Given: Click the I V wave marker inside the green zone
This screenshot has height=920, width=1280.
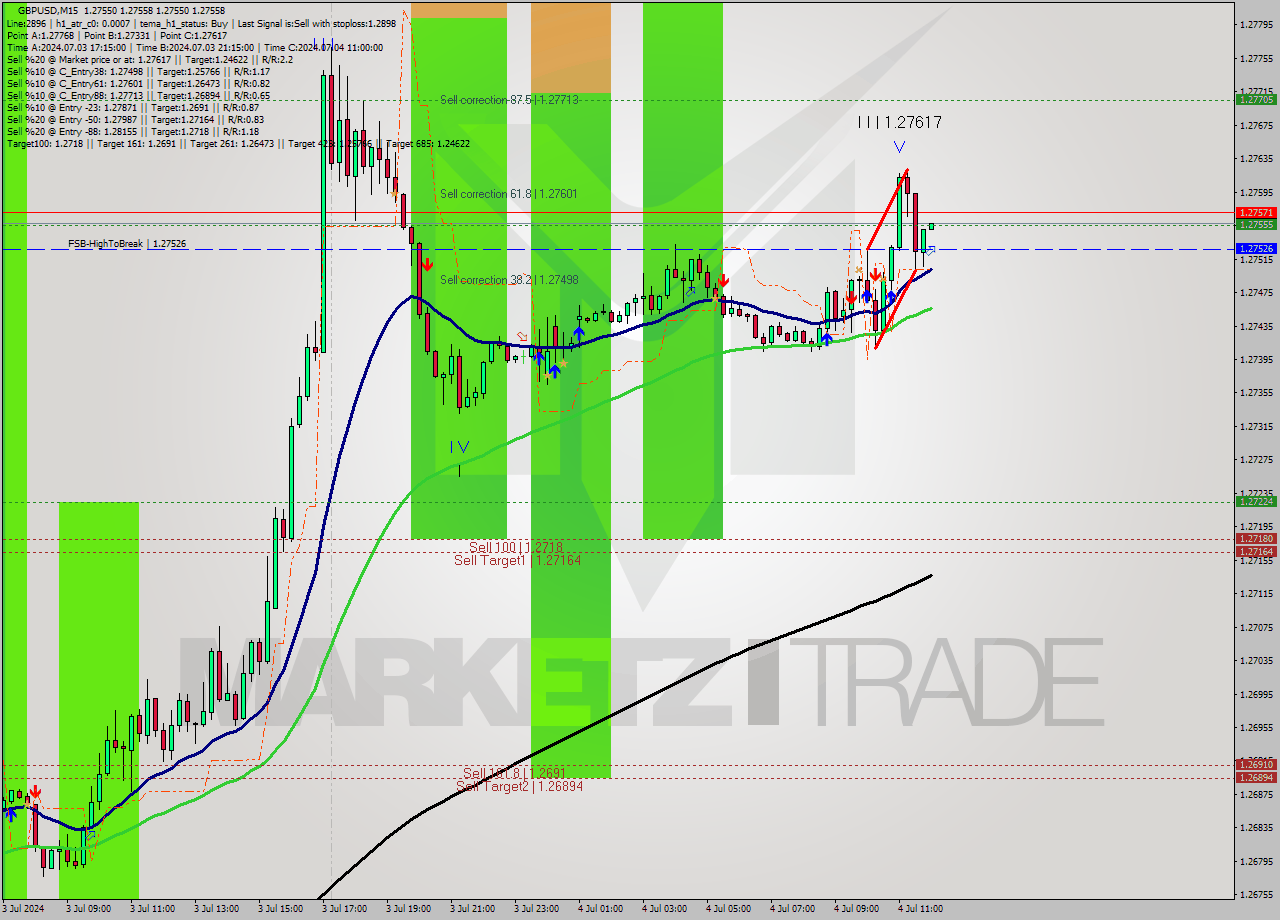Looking at the screenshot, I should [x=461, y=447].
